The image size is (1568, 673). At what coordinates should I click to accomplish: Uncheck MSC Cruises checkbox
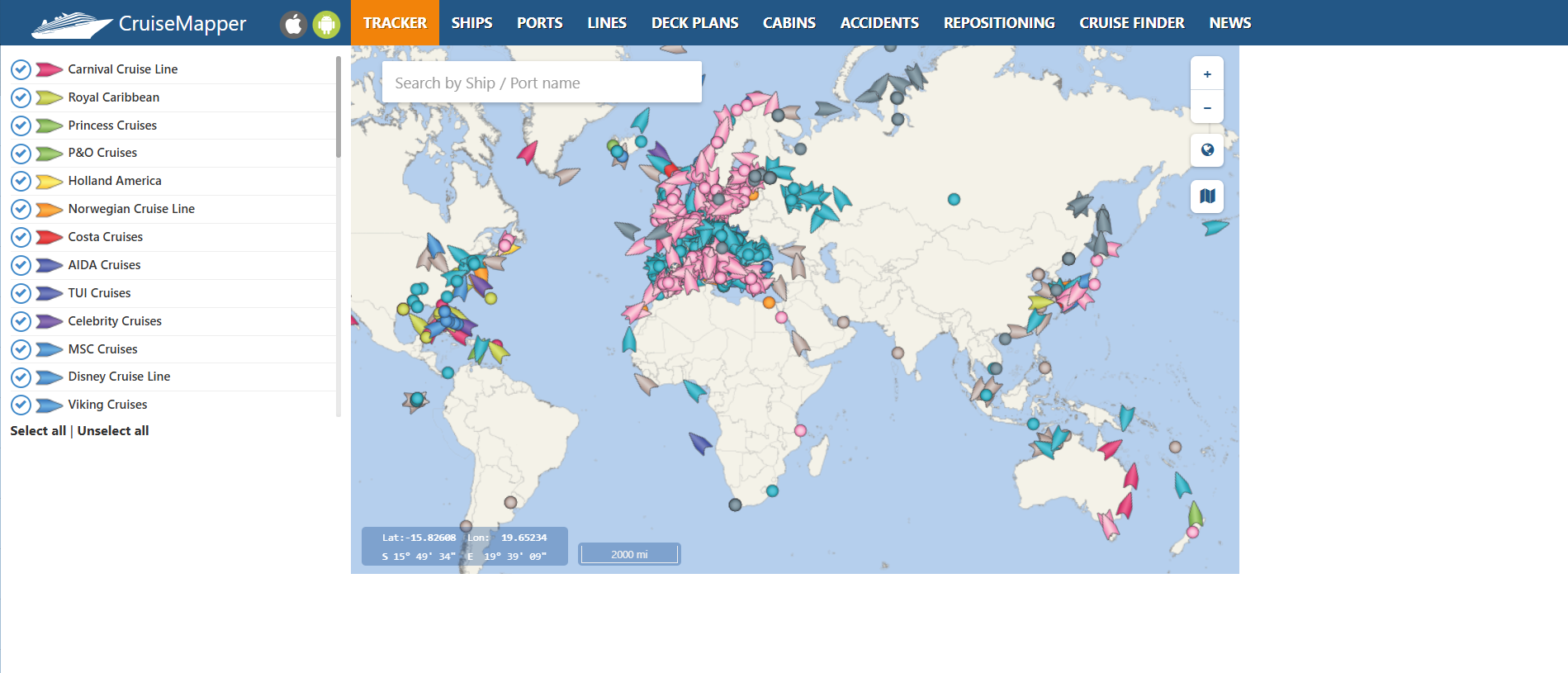pos(21,349)
